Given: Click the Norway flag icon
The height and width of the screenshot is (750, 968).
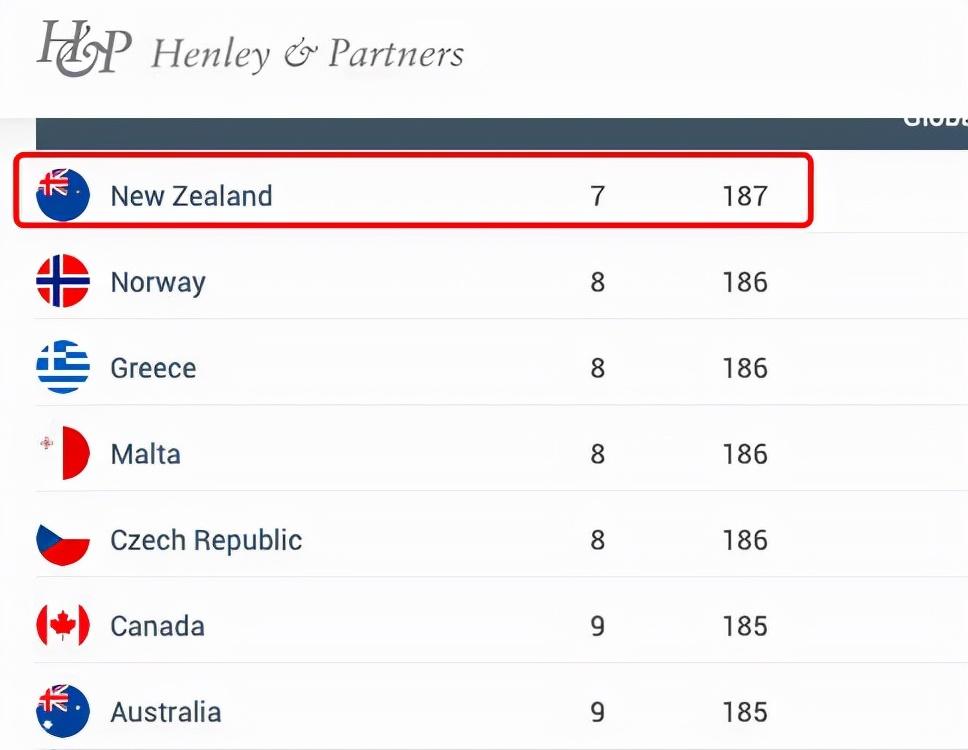Looking at the screenshot, I should pos(63,281).
